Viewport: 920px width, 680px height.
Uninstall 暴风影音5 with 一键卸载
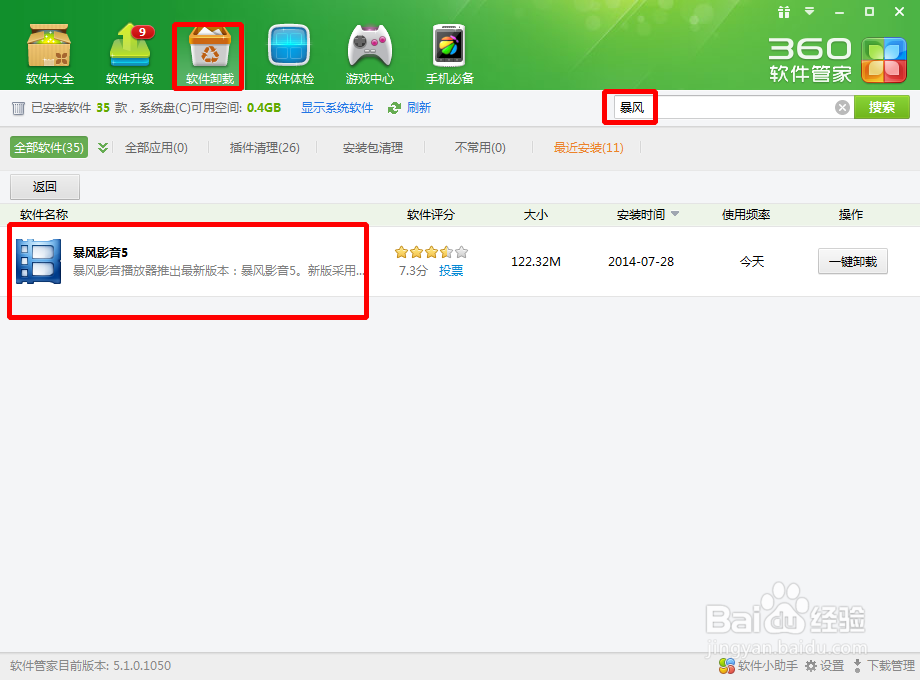(x=852, y=261)
